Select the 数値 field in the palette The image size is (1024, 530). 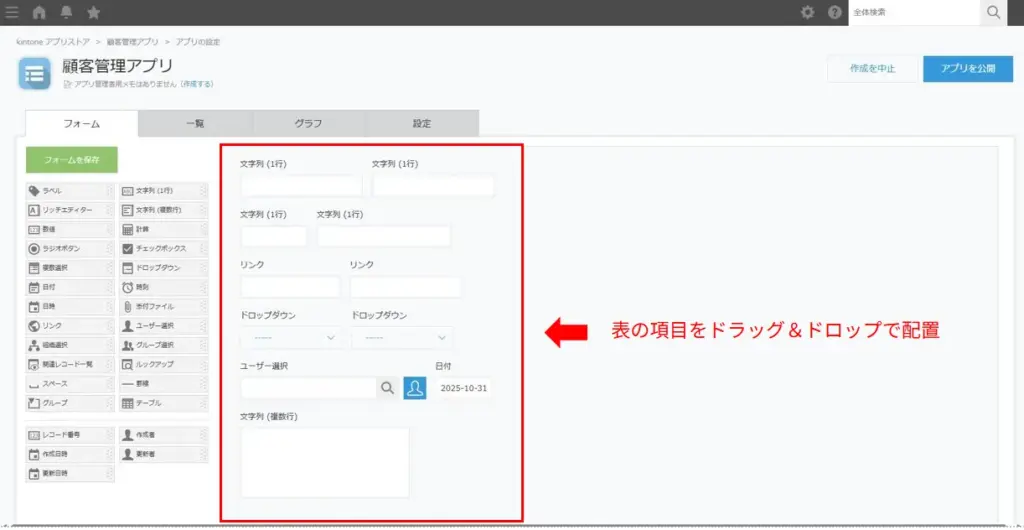(71, 230)
